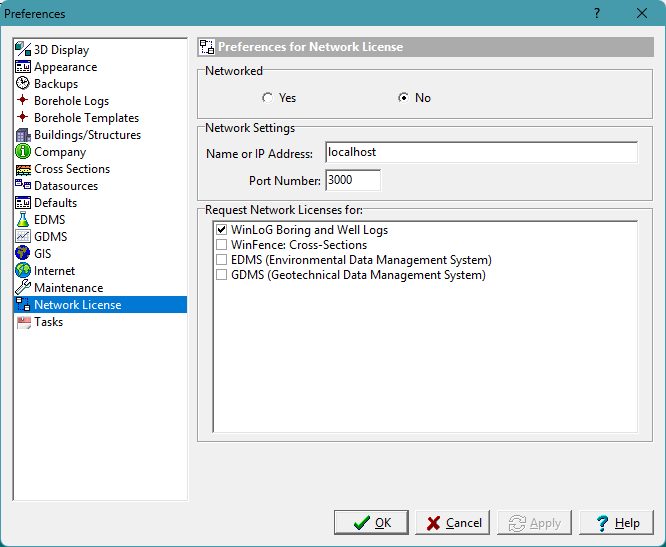Select the No networked radio button
666x547 pixels.
[403, 98]
